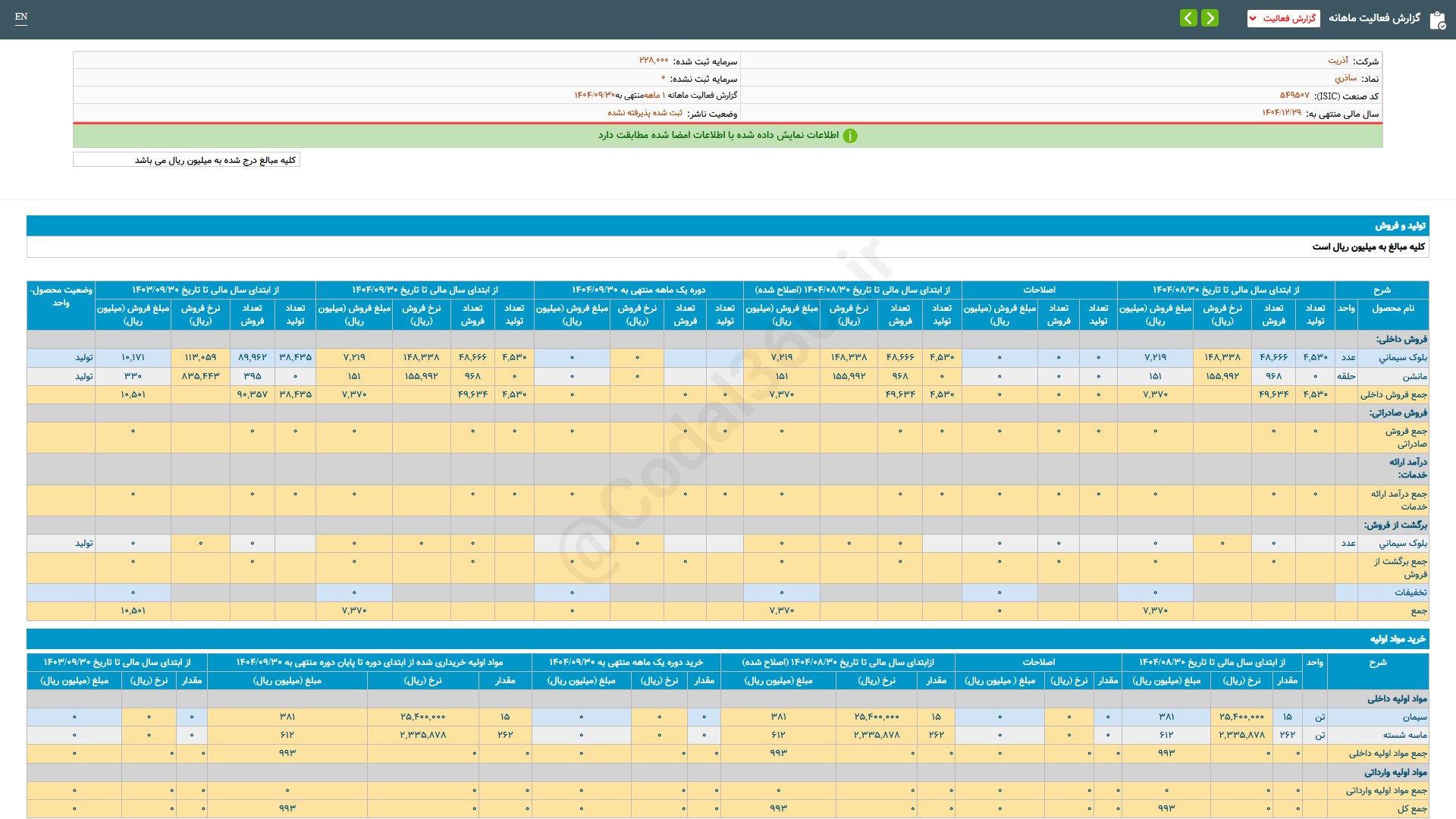Switch language using the EN button
The width and height of the screenshot is (1456, 819).
click(21, 17)
